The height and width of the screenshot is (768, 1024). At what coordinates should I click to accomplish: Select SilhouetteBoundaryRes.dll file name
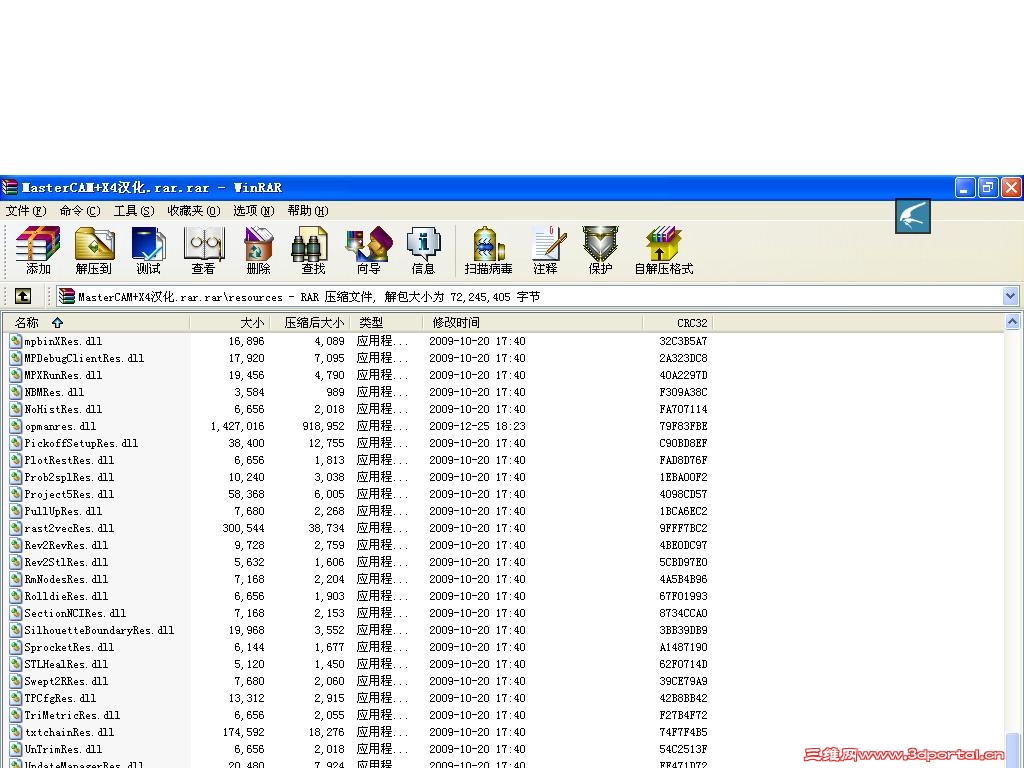[99, 630]
